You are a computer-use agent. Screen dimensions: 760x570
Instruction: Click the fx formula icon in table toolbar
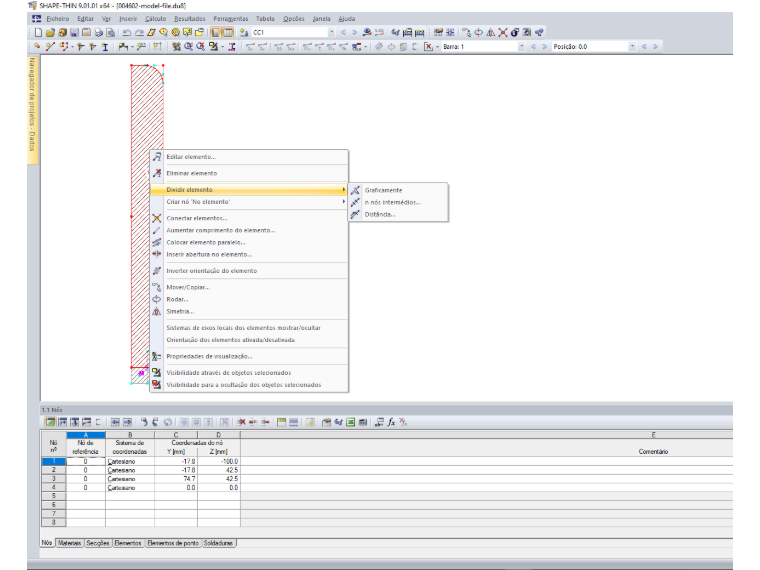tap(391, 422)
